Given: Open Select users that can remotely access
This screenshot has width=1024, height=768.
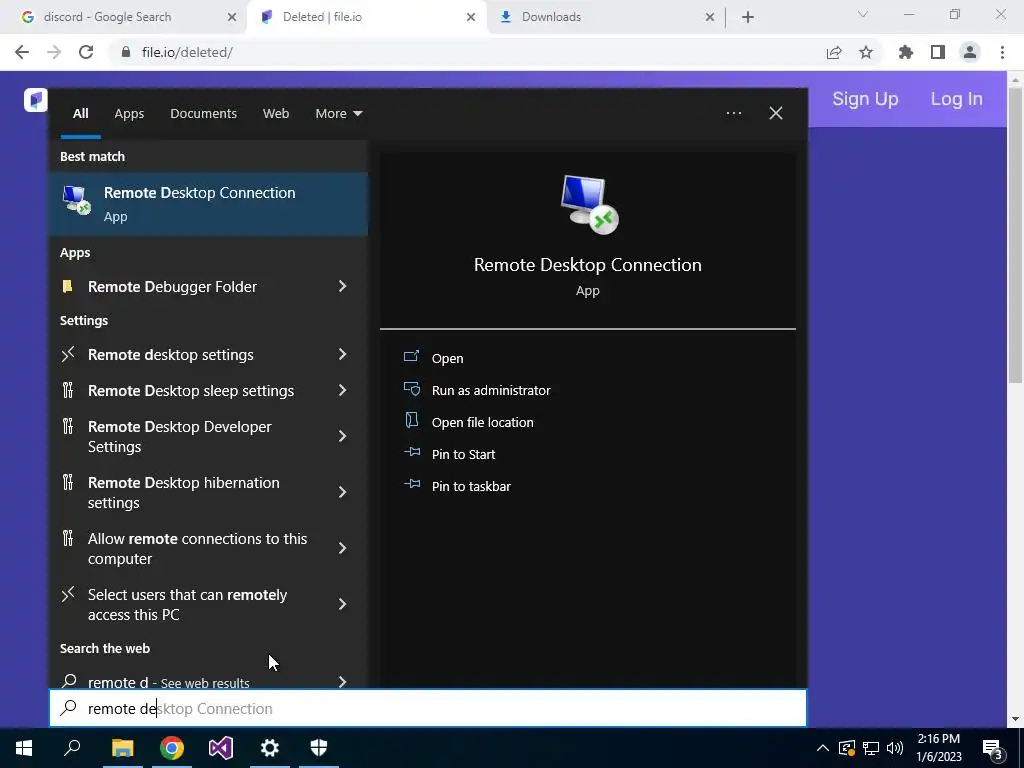Looking at the screenshot, I should pos(187,605).
